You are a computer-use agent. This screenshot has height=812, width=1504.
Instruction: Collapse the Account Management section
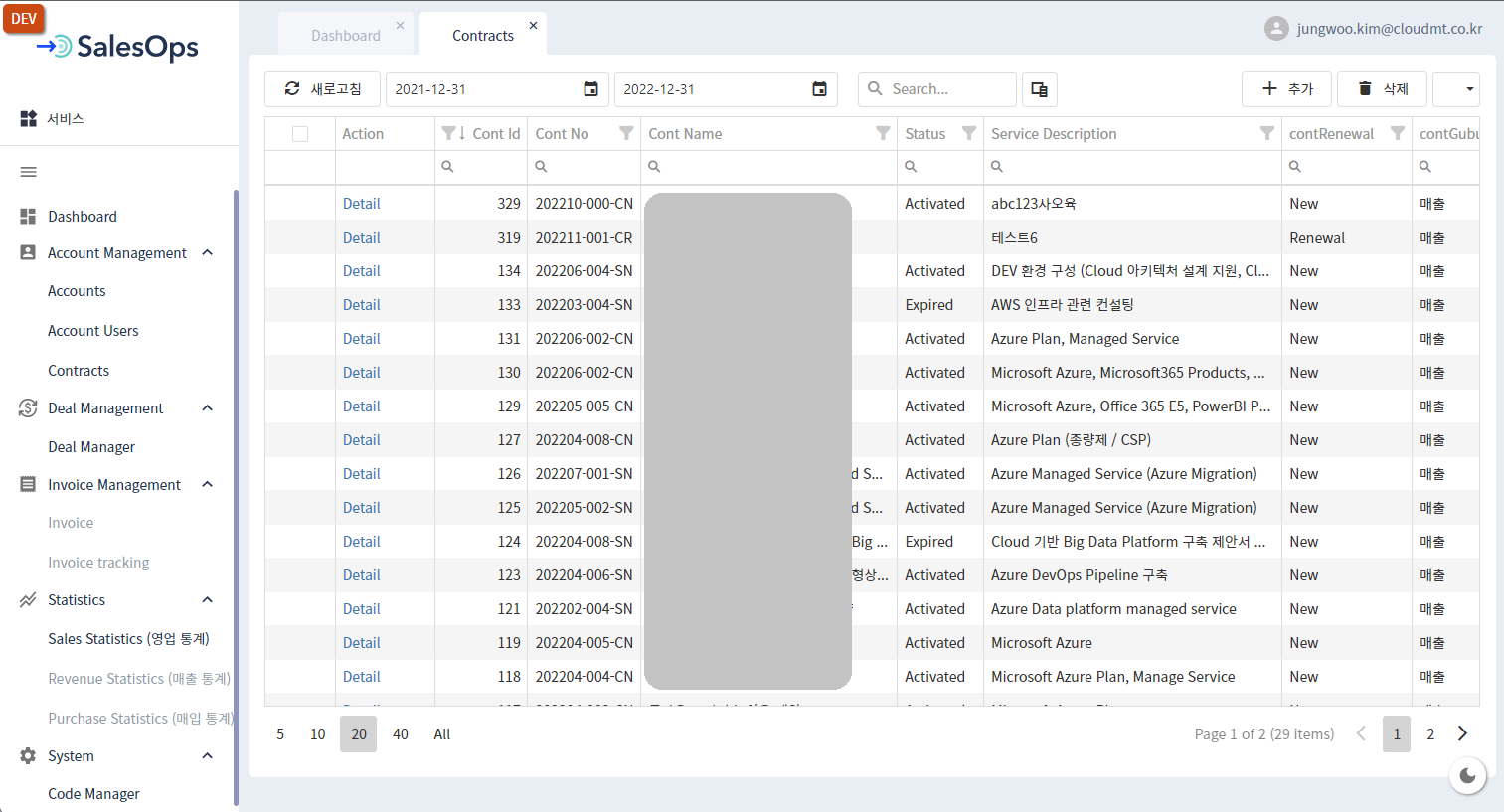pyautogui.click(x=208, y=252)
